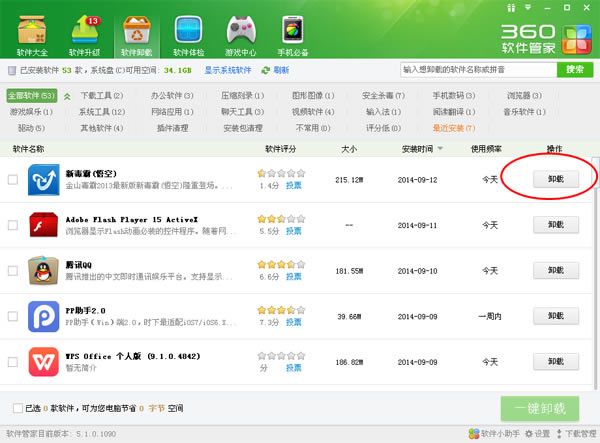The width and height of the screenshot is (600, 443).
Task: Click 卸载 button for 腾讯QQ
Action: (x=556, y=270)
